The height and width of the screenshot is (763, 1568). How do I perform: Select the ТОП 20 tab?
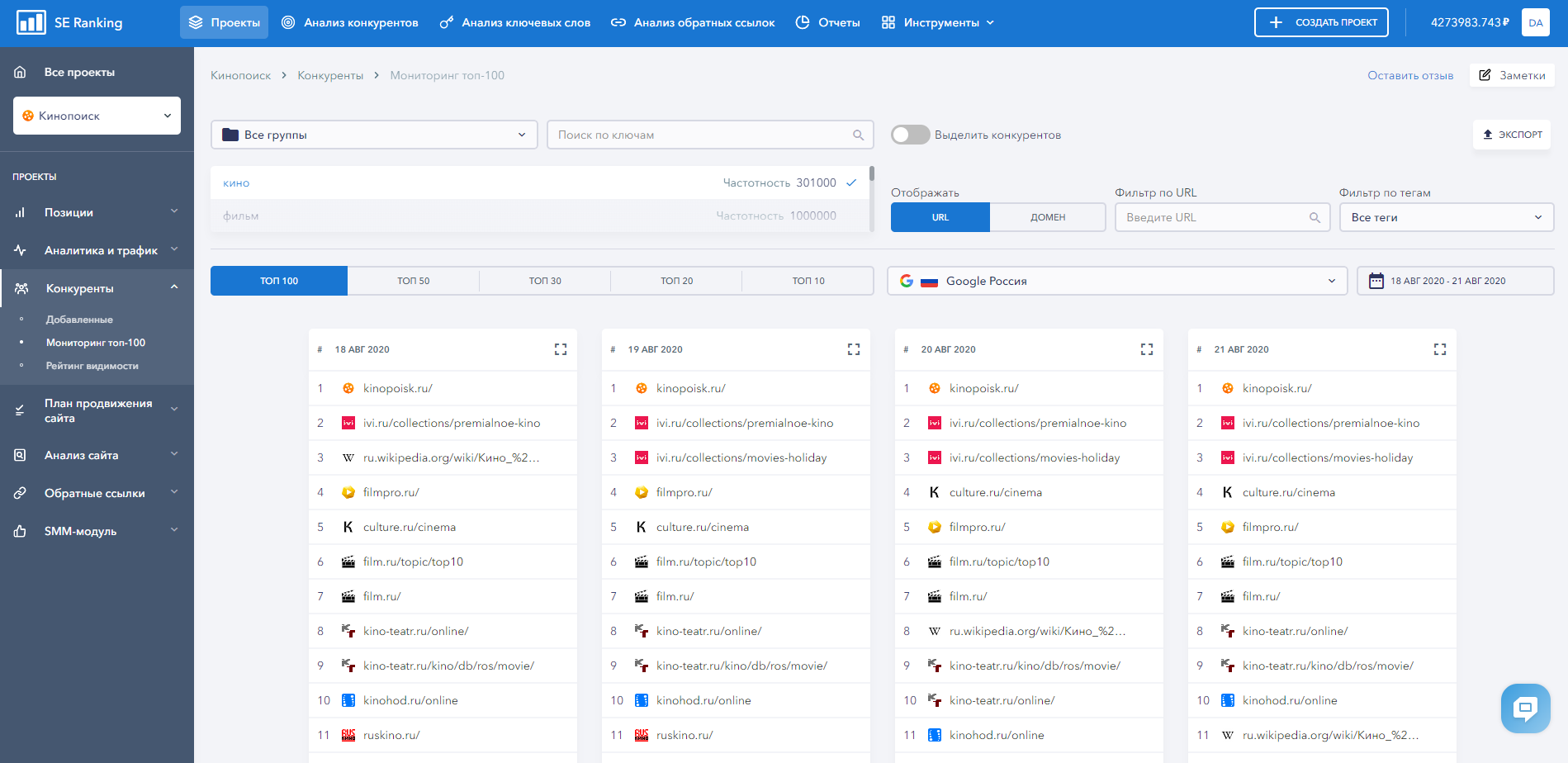676,281
